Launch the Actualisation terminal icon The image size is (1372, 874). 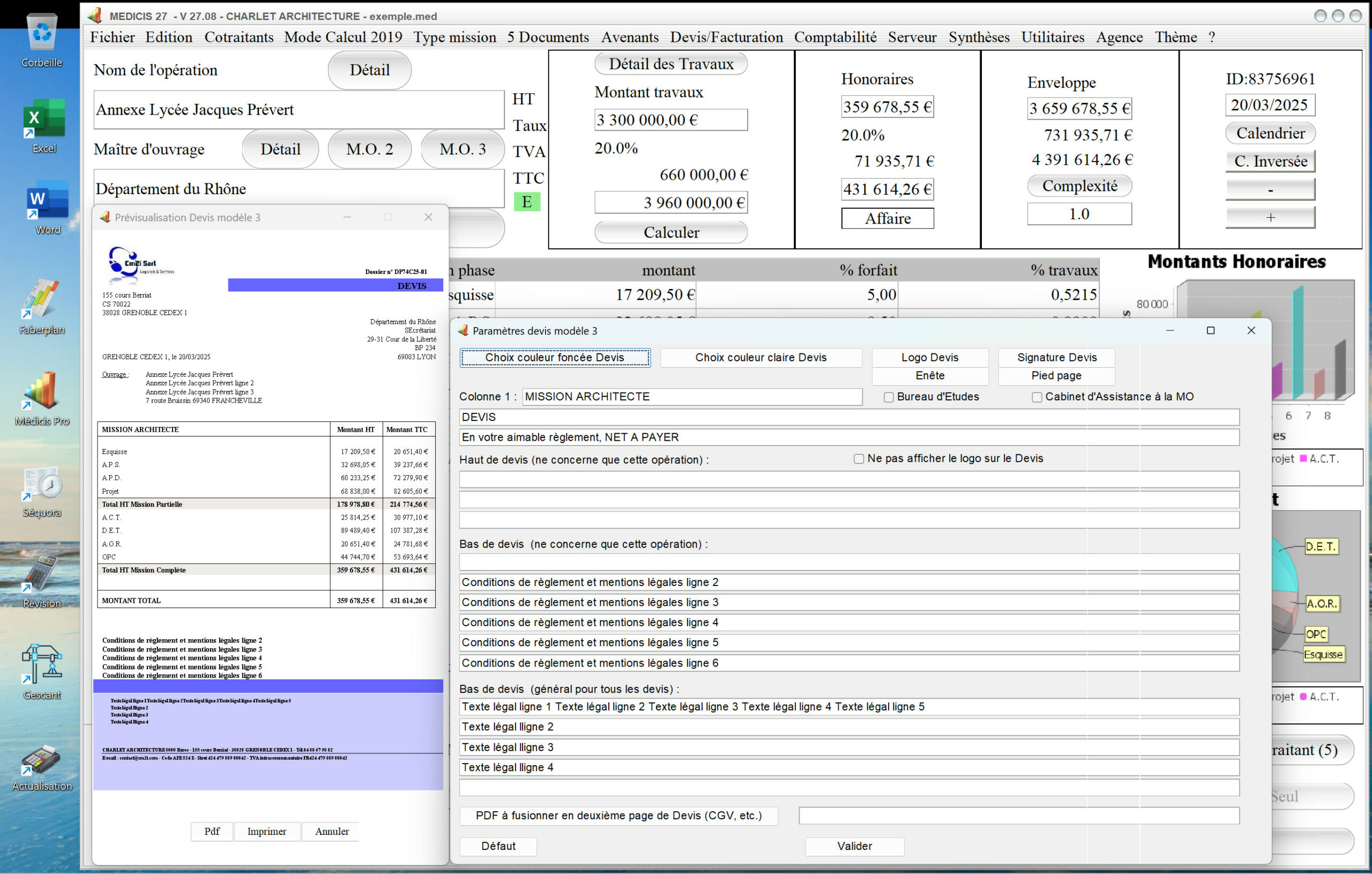click(41, 760)
